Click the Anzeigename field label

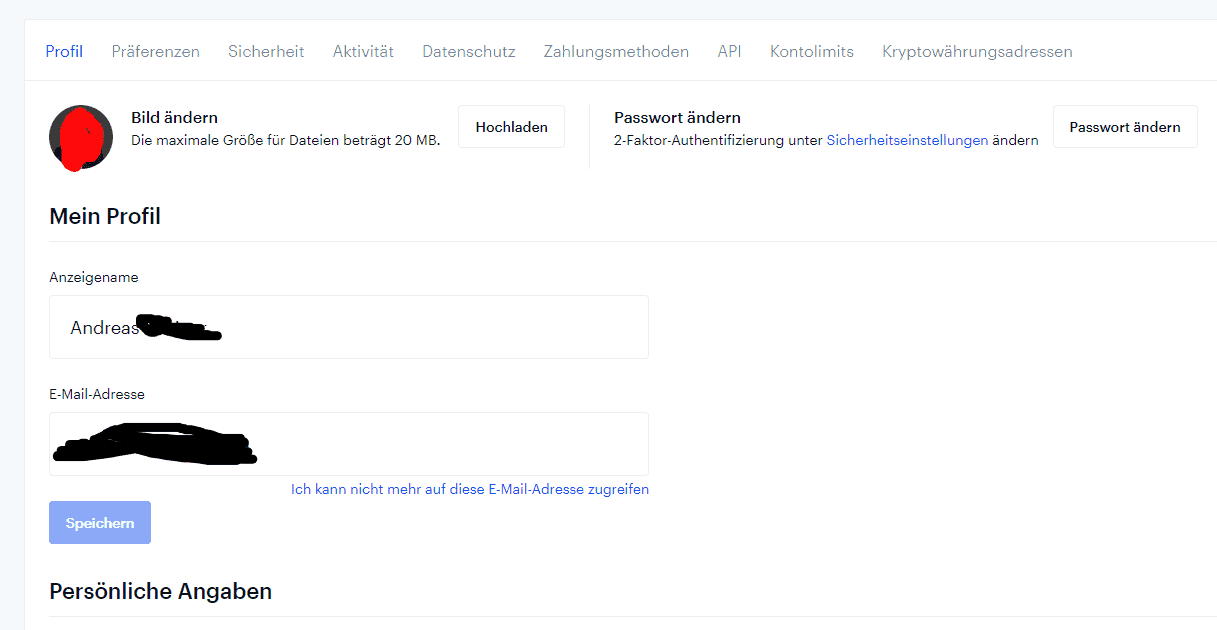coord(94,277)
